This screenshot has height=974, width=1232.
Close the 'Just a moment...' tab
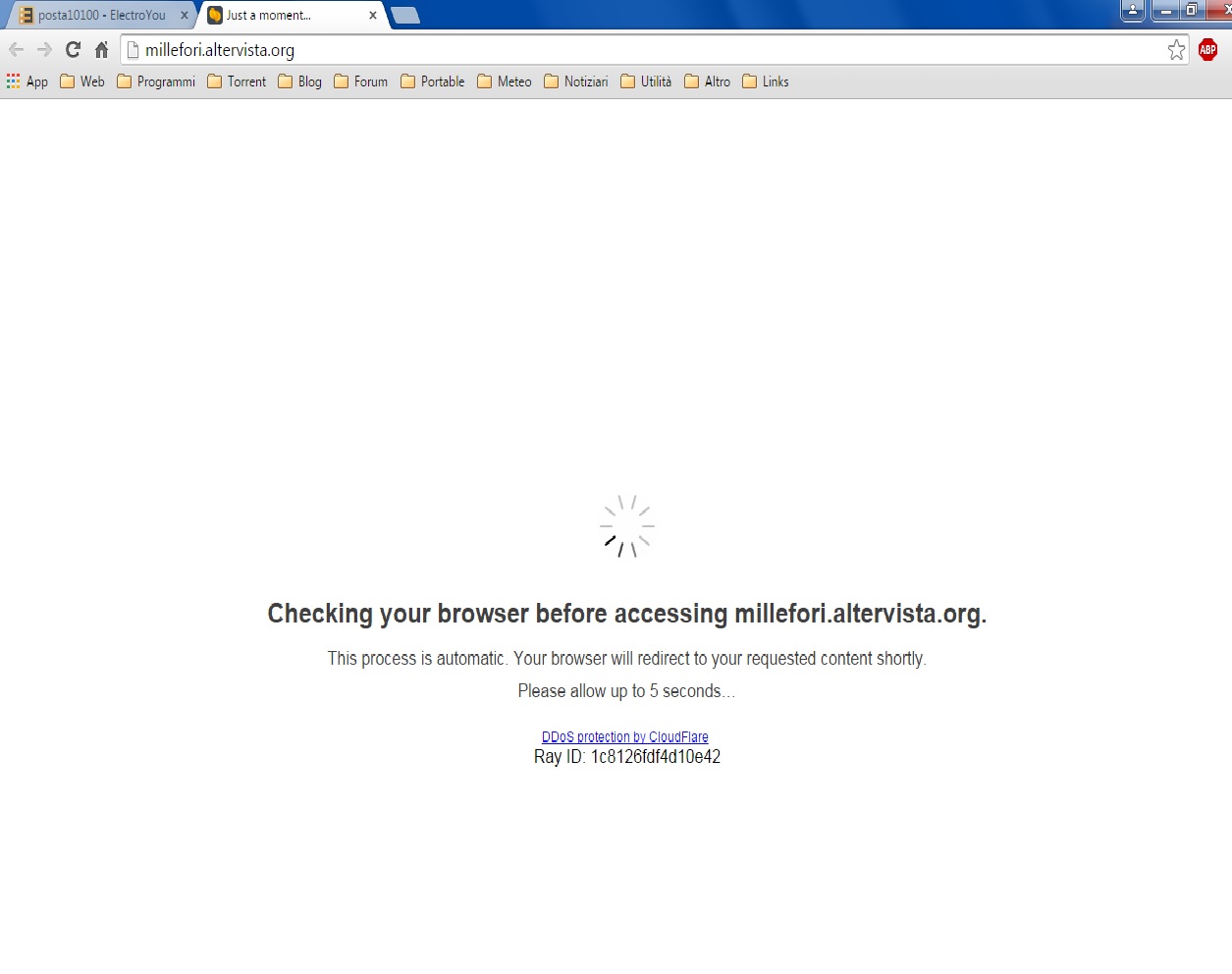coord(373,16)
